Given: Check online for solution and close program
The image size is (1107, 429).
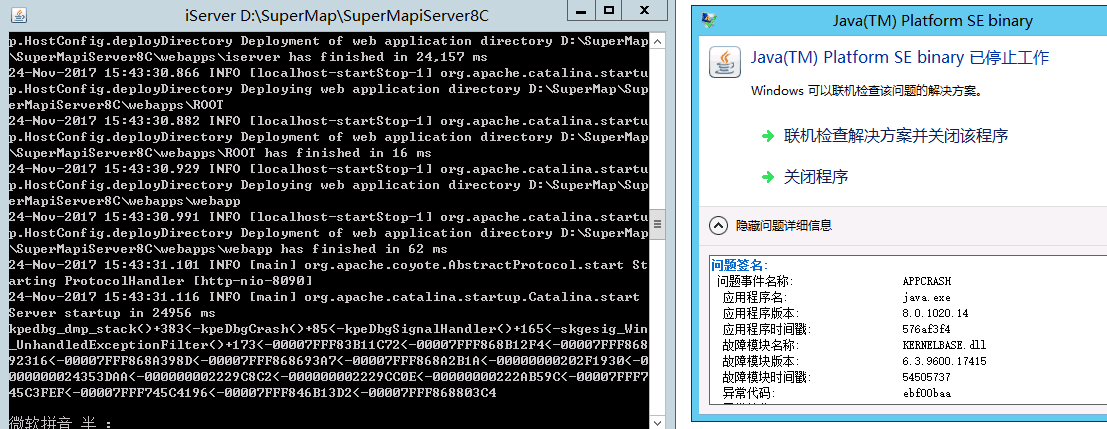Looking at the screenshot, I should (x=895, y=136).
